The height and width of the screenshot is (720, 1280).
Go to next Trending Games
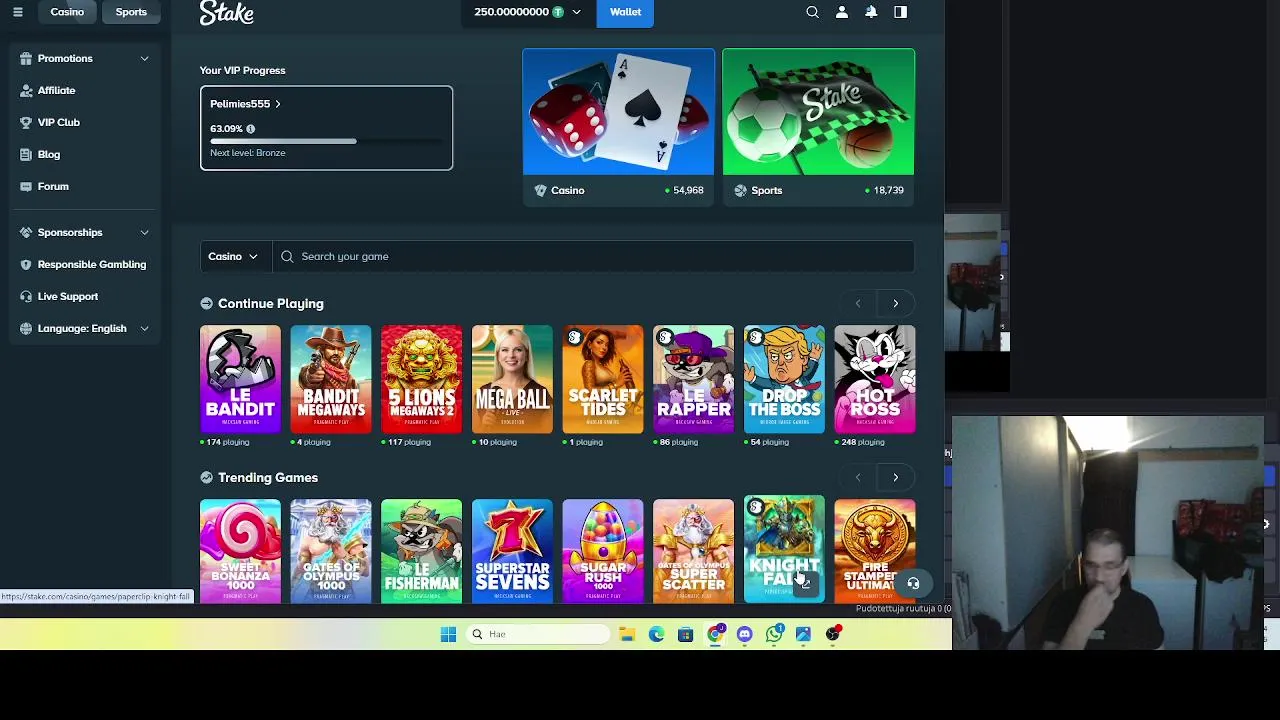point(895,477)
